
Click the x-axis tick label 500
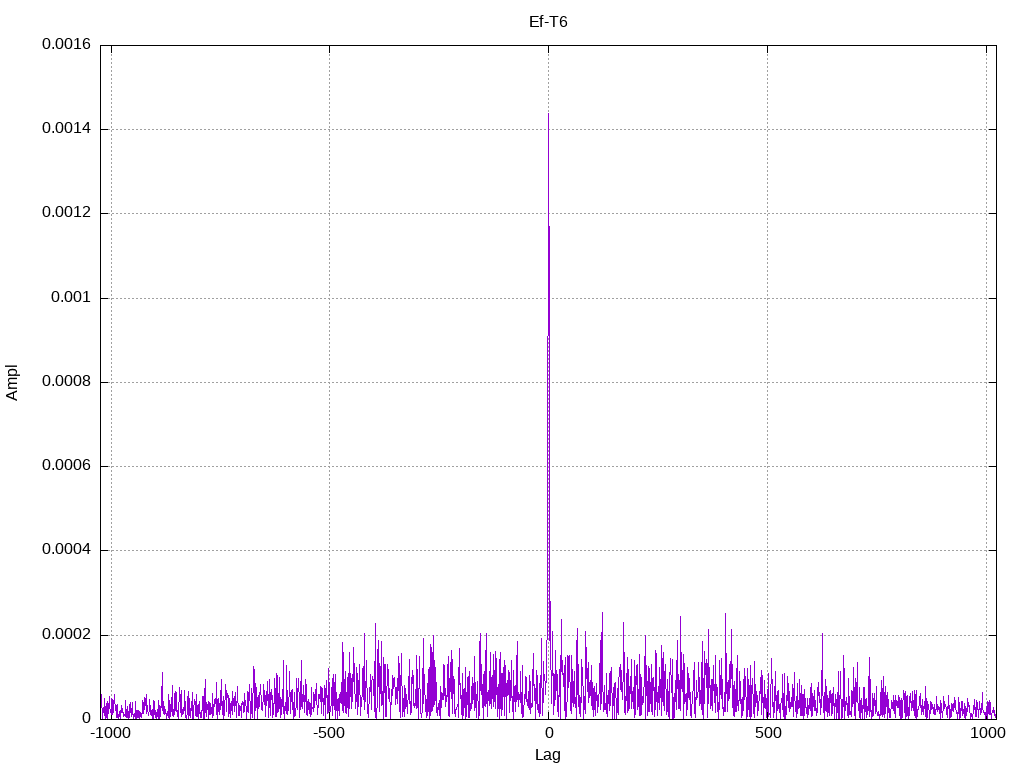768,733
